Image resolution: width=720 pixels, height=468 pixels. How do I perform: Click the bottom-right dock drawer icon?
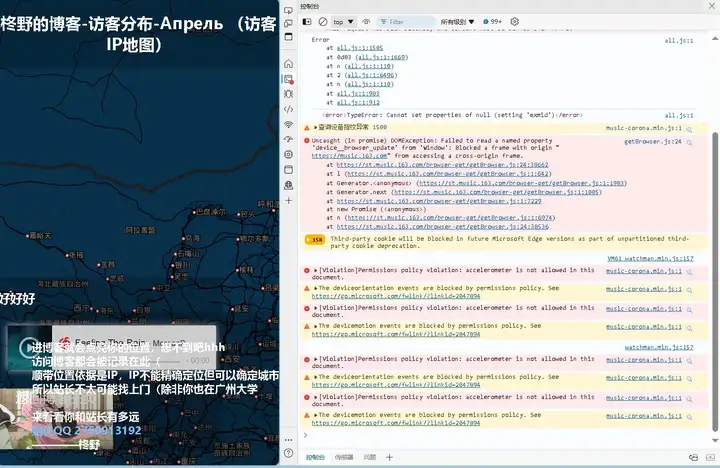[x=693, y=457]
